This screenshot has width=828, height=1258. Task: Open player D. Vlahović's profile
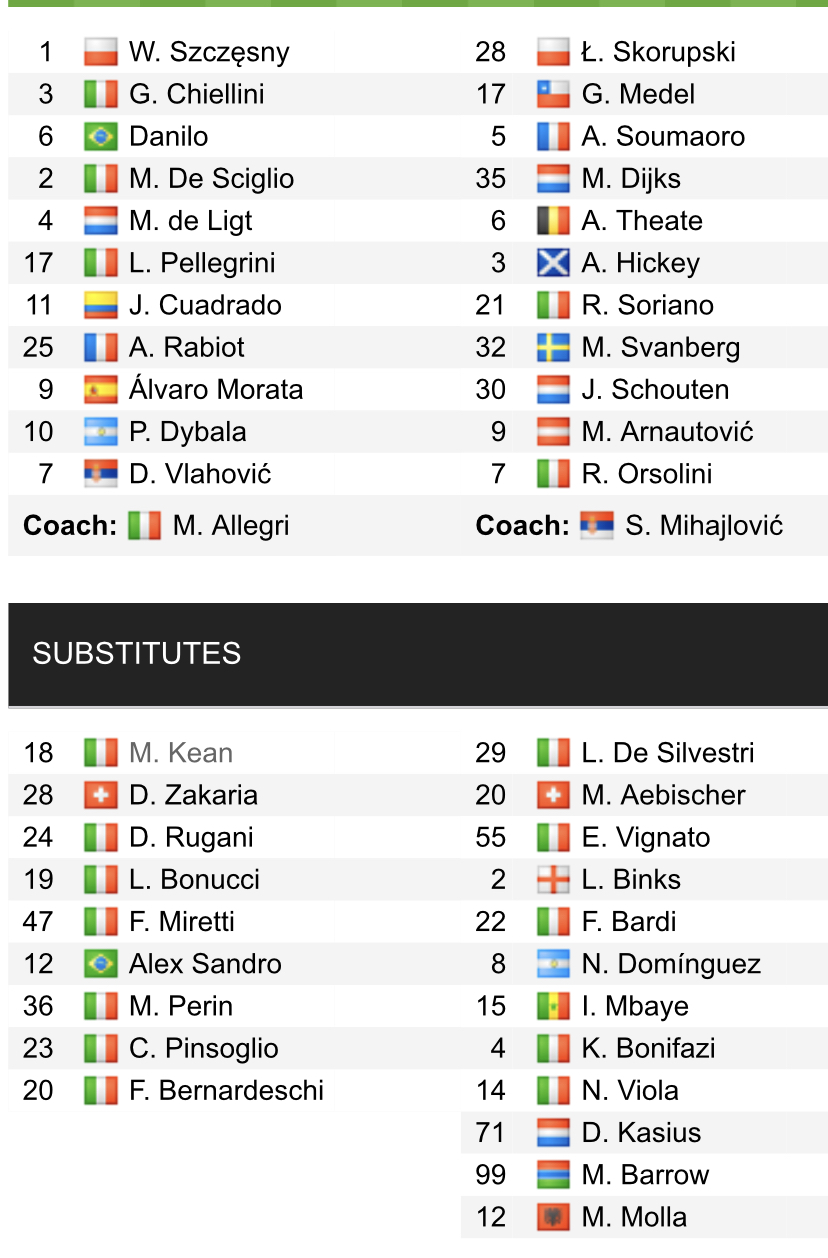pos(200,474)
